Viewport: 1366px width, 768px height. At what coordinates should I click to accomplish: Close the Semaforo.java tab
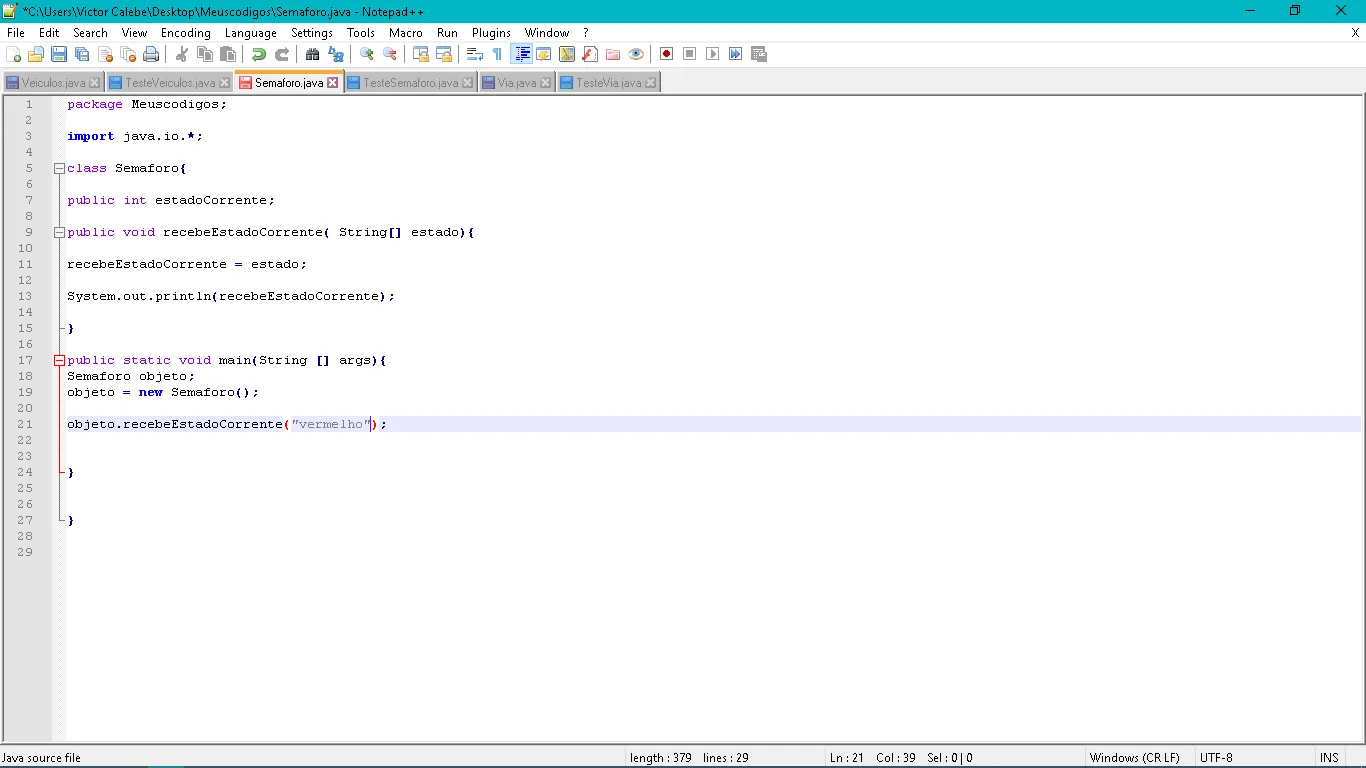point(333,83)
